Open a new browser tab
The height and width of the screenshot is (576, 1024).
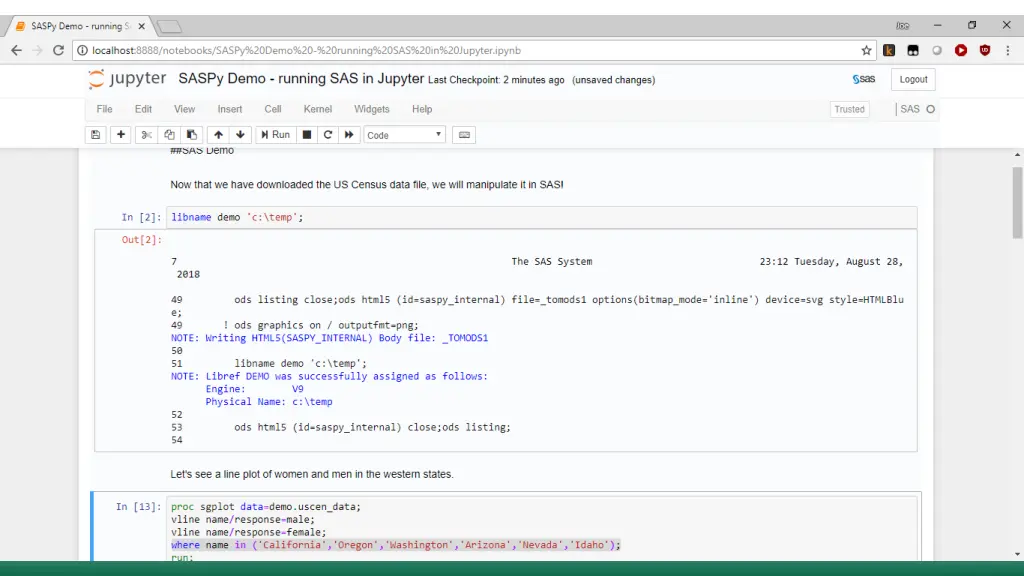point(169,27)
